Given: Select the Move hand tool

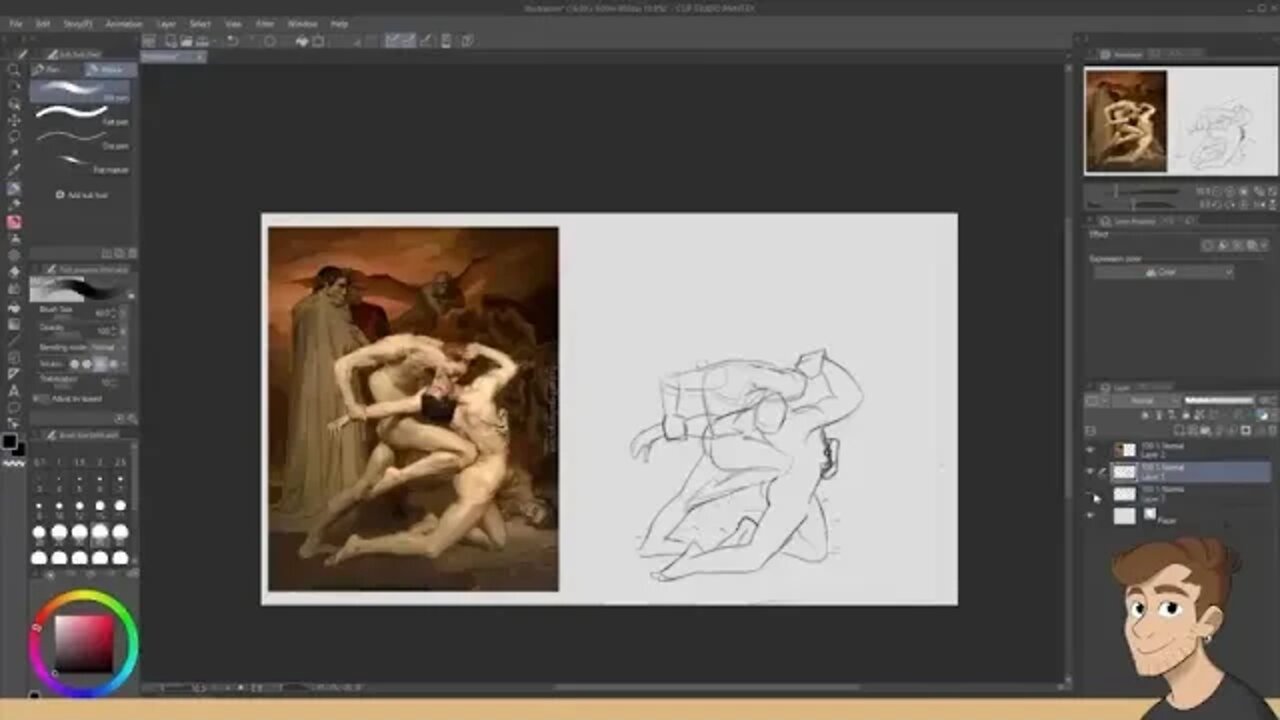Looking at the screenshot, I should [14, 86].
